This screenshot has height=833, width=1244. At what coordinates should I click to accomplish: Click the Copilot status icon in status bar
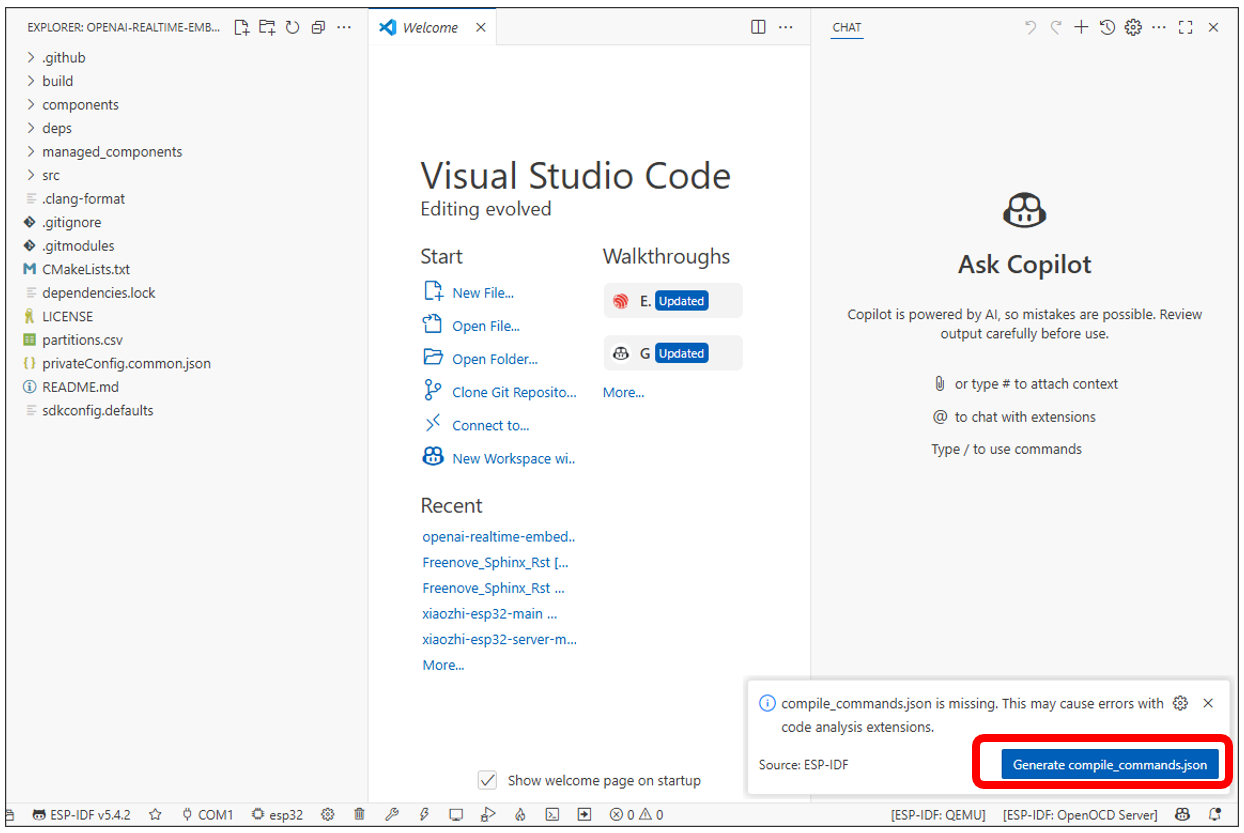(x=1182, y=815)
